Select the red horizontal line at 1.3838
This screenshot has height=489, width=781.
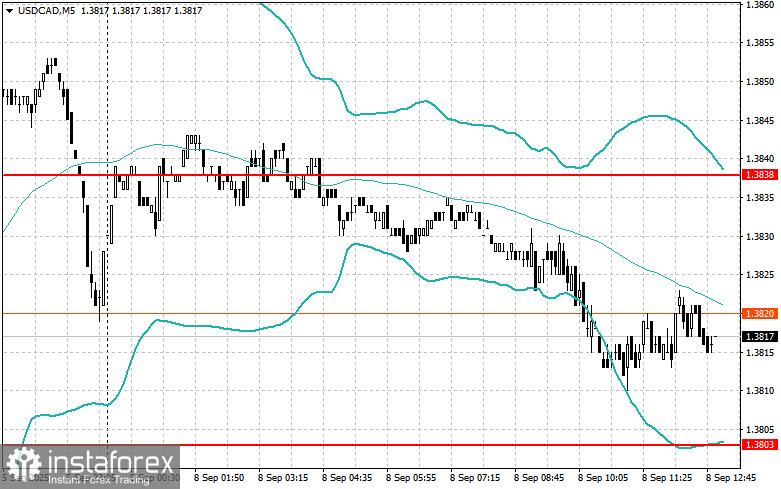(371, 175)
